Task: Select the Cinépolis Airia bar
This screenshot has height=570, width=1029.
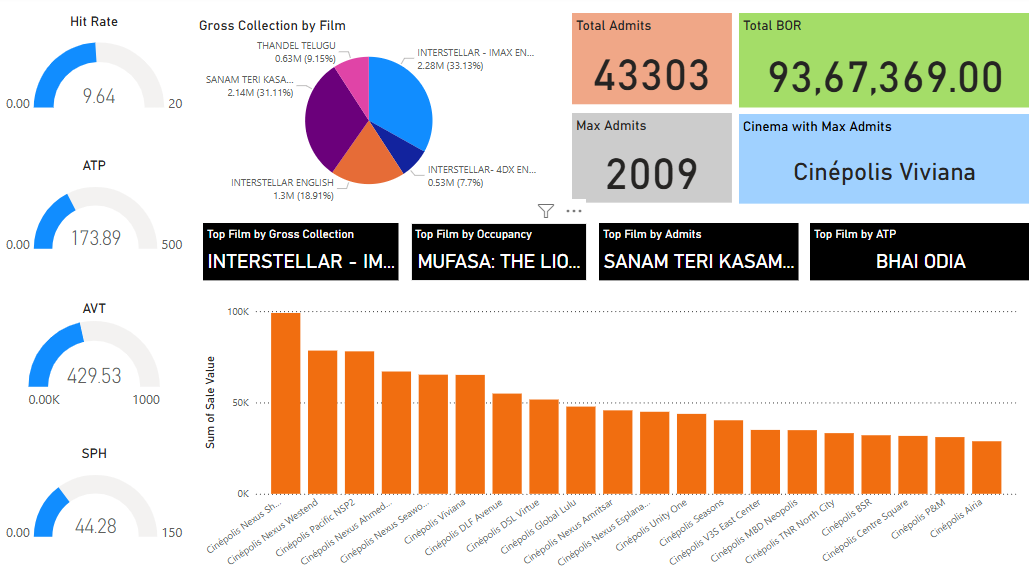Action: pos(987,468)
